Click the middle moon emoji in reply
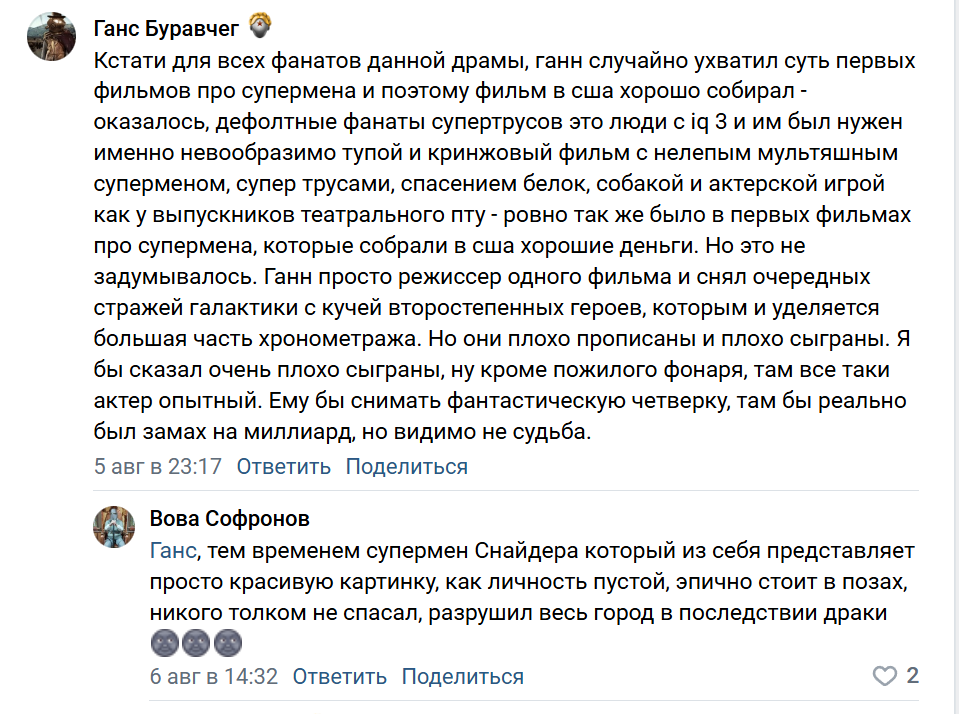The image size is (959, 714). point(197,641)
